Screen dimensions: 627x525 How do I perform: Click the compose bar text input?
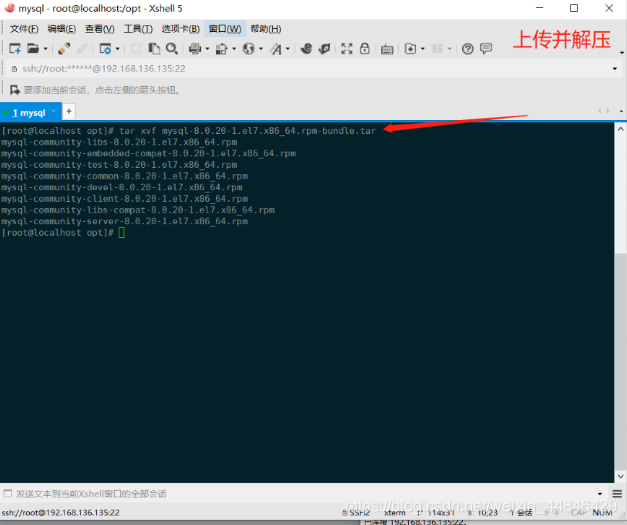(304, 494)
